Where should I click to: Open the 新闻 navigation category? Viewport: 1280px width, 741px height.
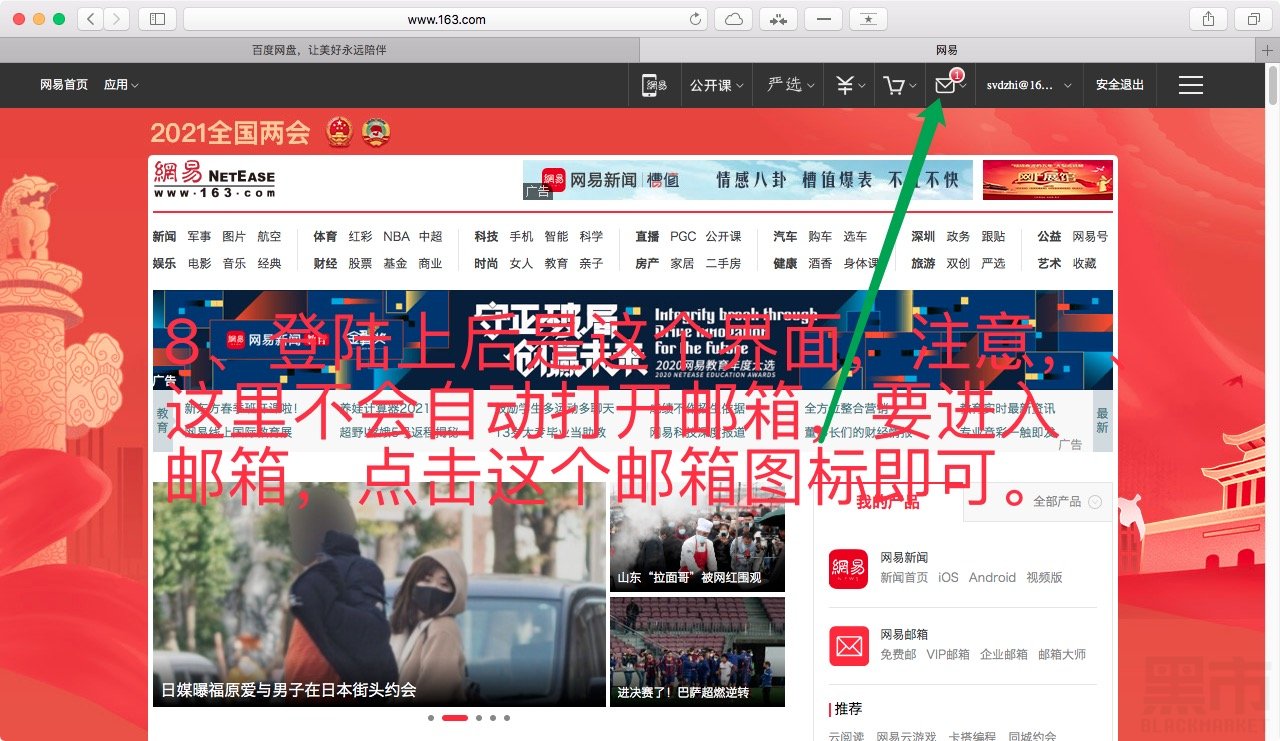pos(164,237)
